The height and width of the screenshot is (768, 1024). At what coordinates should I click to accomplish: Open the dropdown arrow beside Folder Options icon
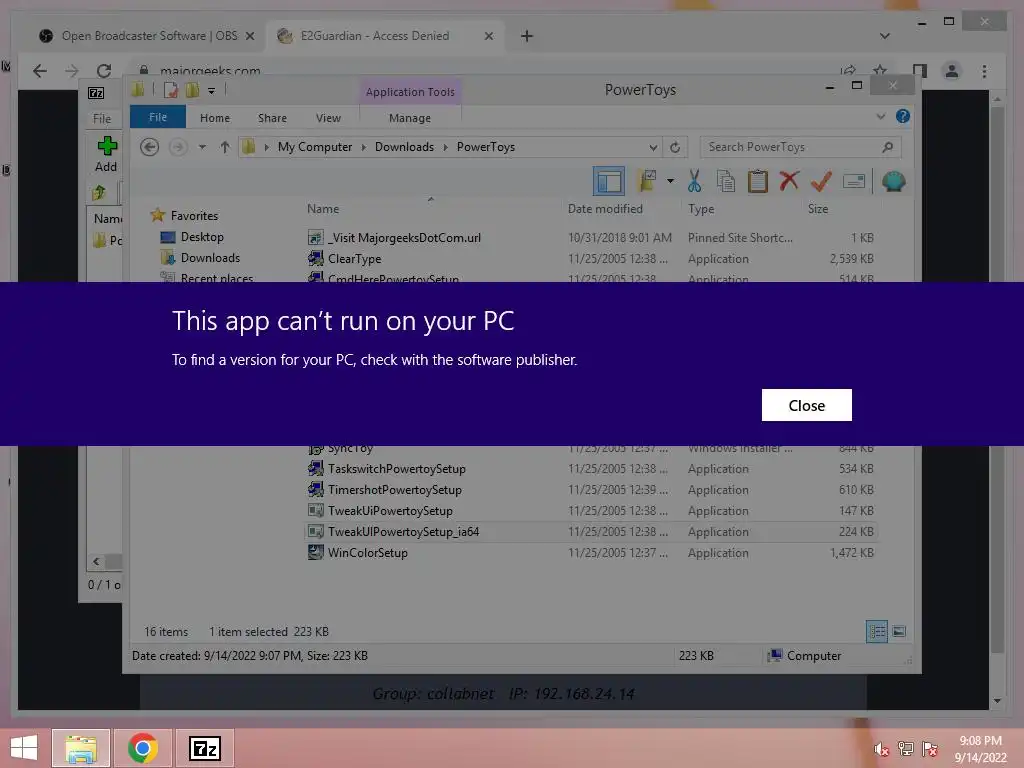pos(671,181)
